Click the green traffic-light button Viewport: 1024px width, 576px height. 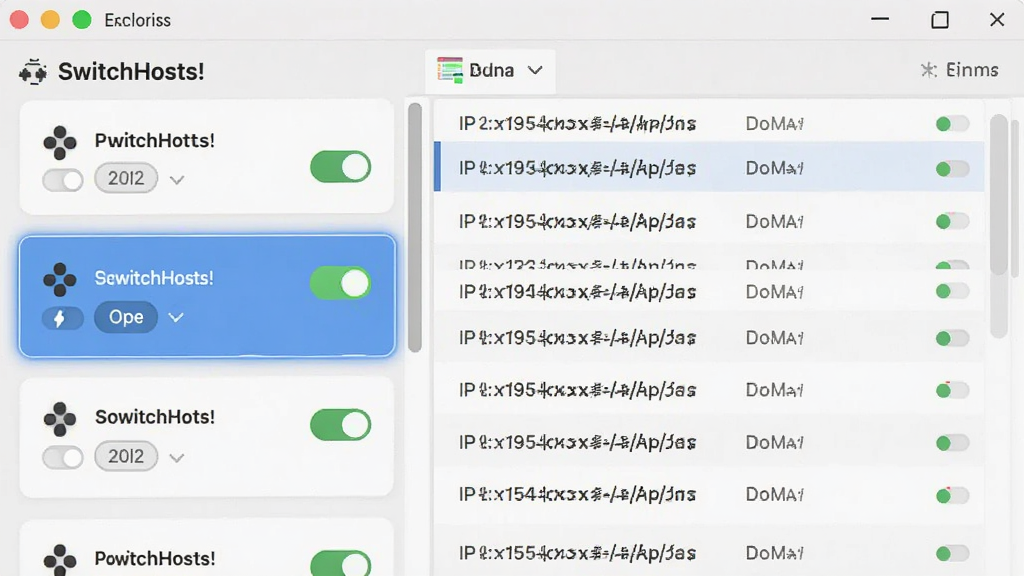point(82,20)
